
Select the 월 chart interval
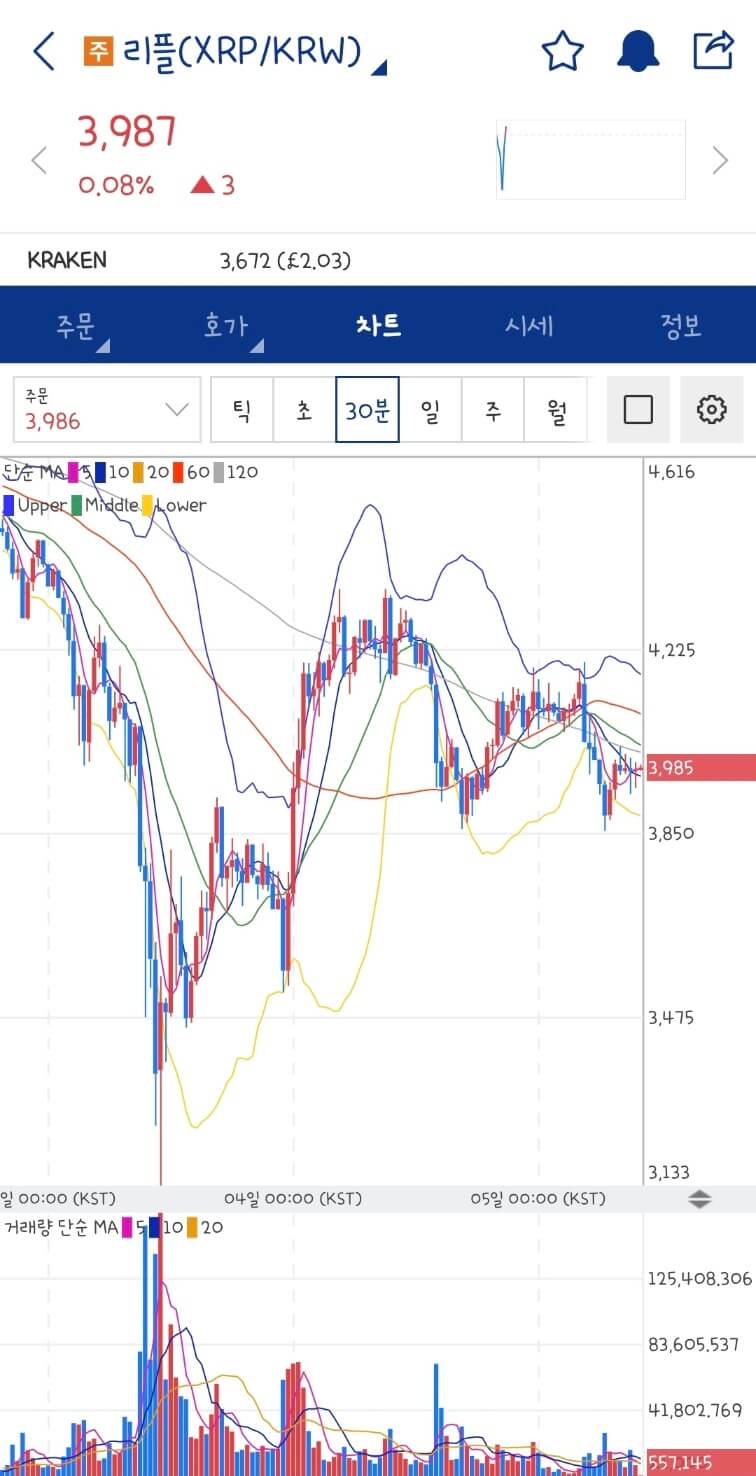556,409
